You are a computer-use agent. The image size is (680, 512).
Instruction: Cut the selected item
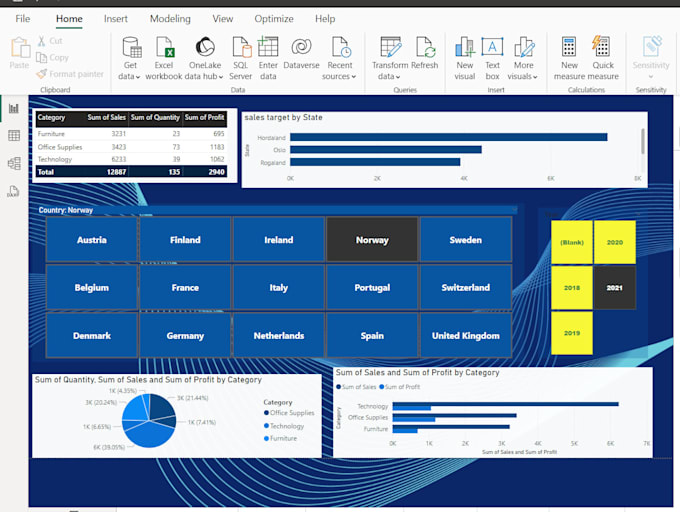coord(49,41)
